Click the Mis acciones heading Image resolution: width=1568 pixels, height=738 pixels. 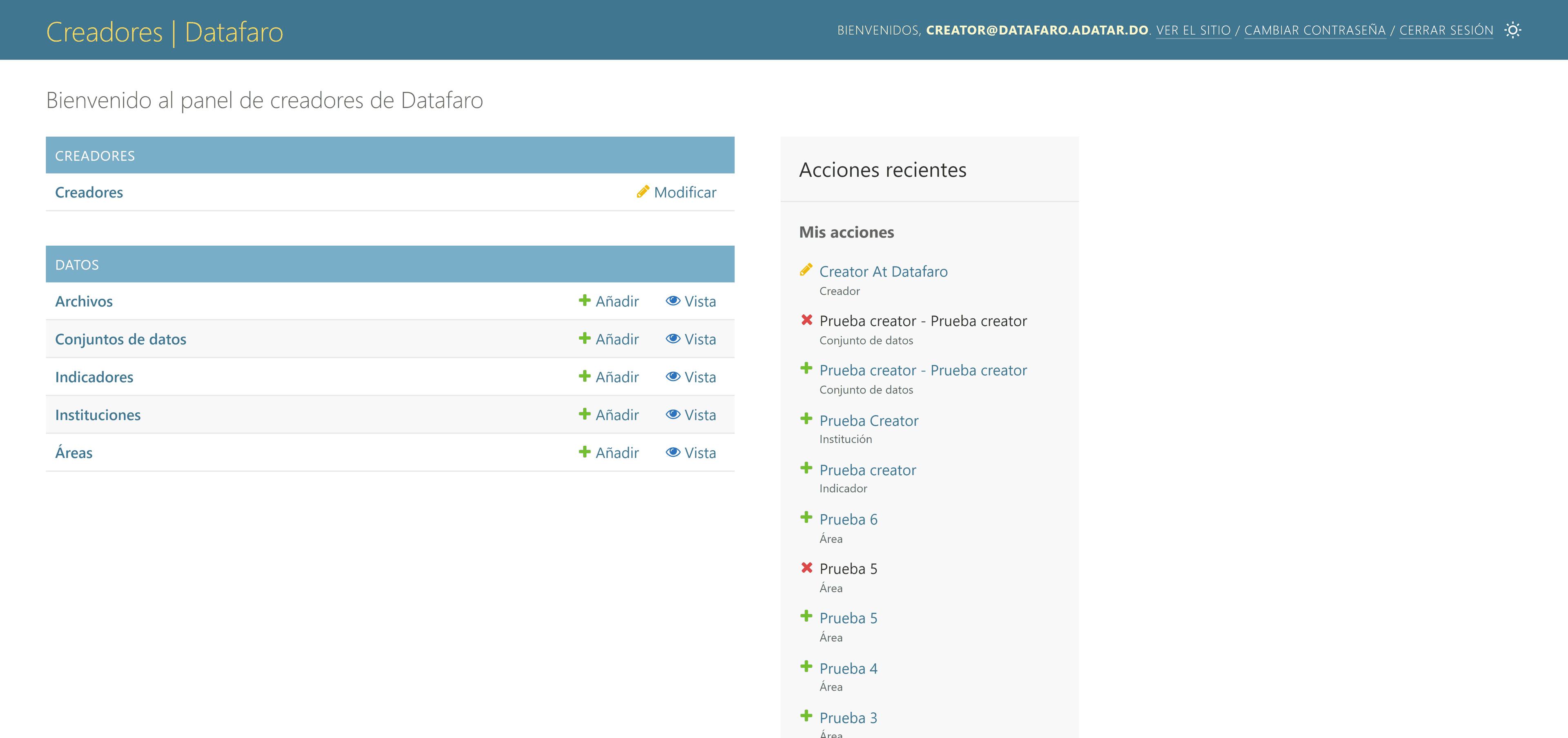pyautogui.click(x=846, y=232)
